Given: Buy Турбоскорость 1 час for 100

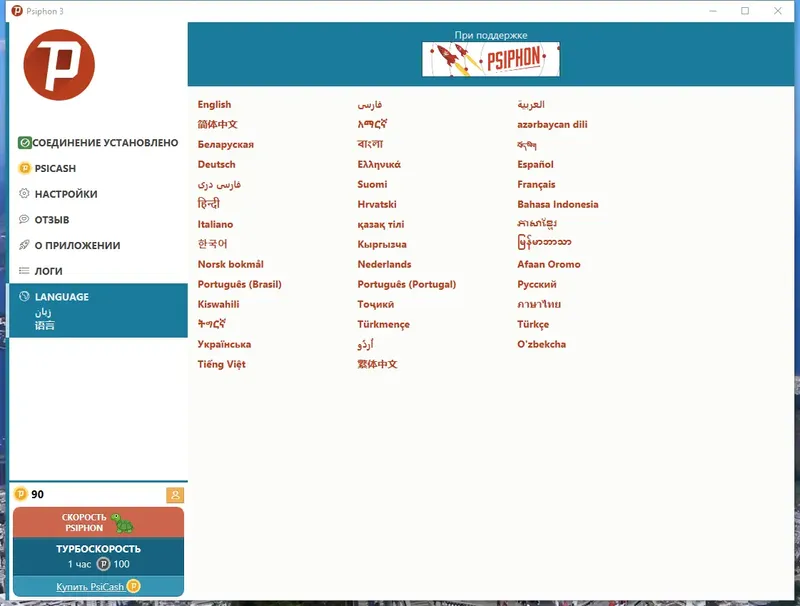Looking at the screenshot, I should point(98,557).
